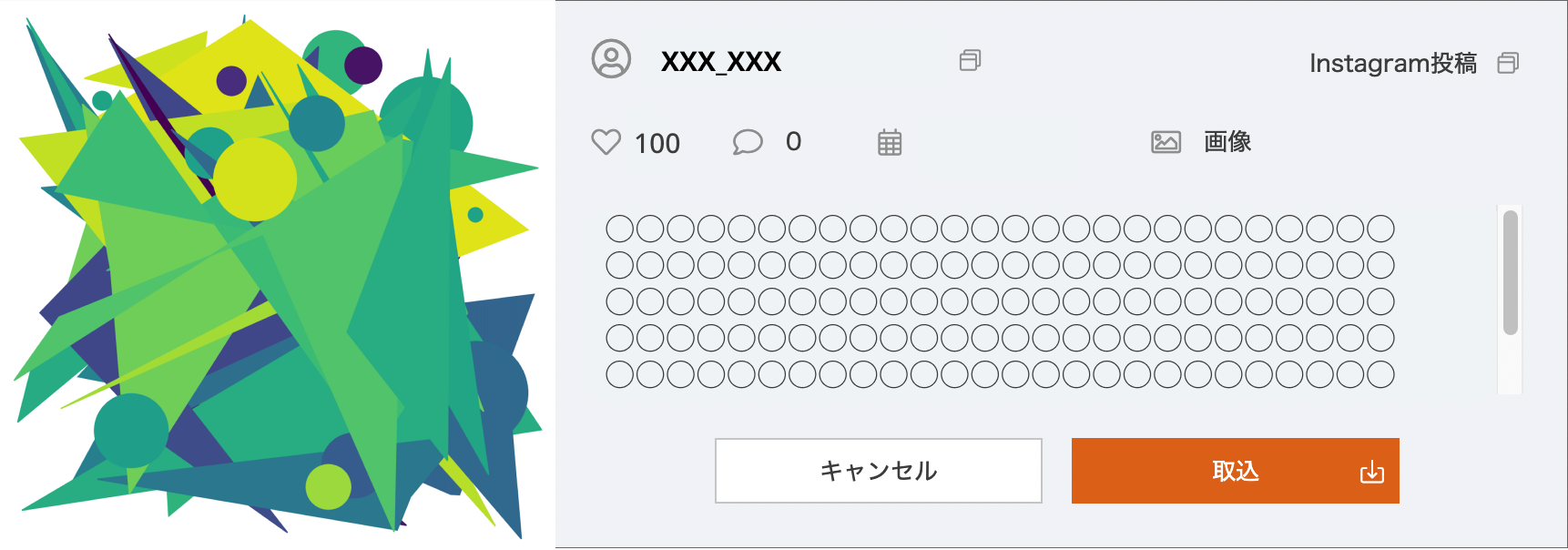The height and width of the screenshot is (550, 1568).
Task: Click the user profile avatar icon
Action: [x=610, y=61]
